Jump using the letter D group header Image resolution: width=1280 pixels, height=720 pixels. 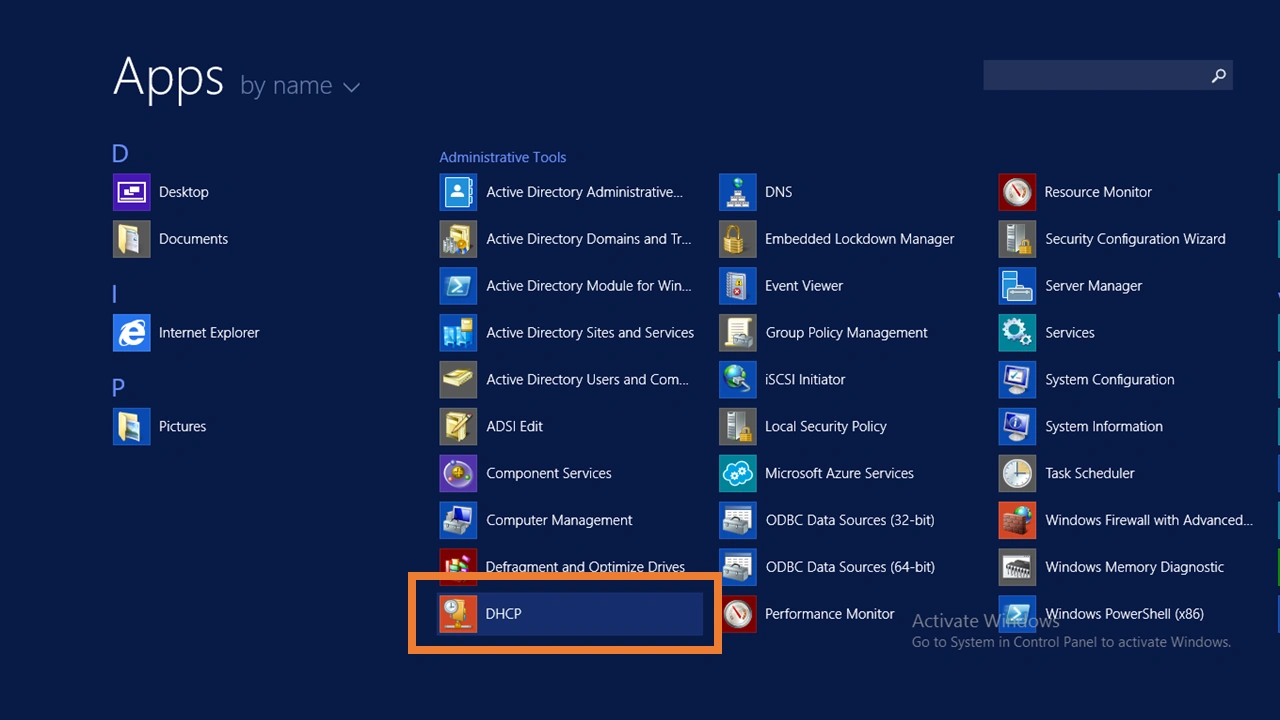[120, 154]
